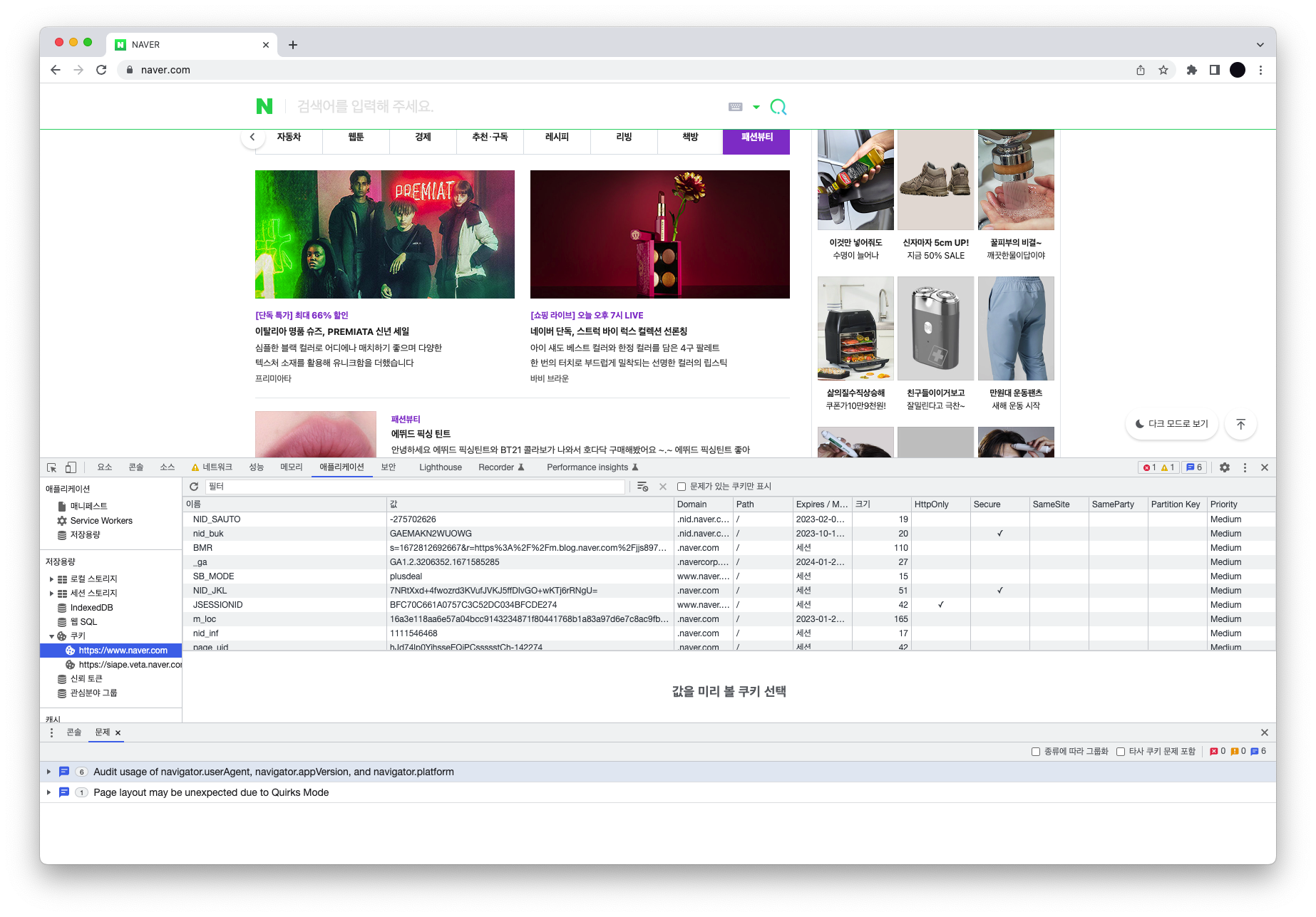Click the scroll-to-top arrow button
This screenshot has height=917, width=1316.
point(1241,424)
